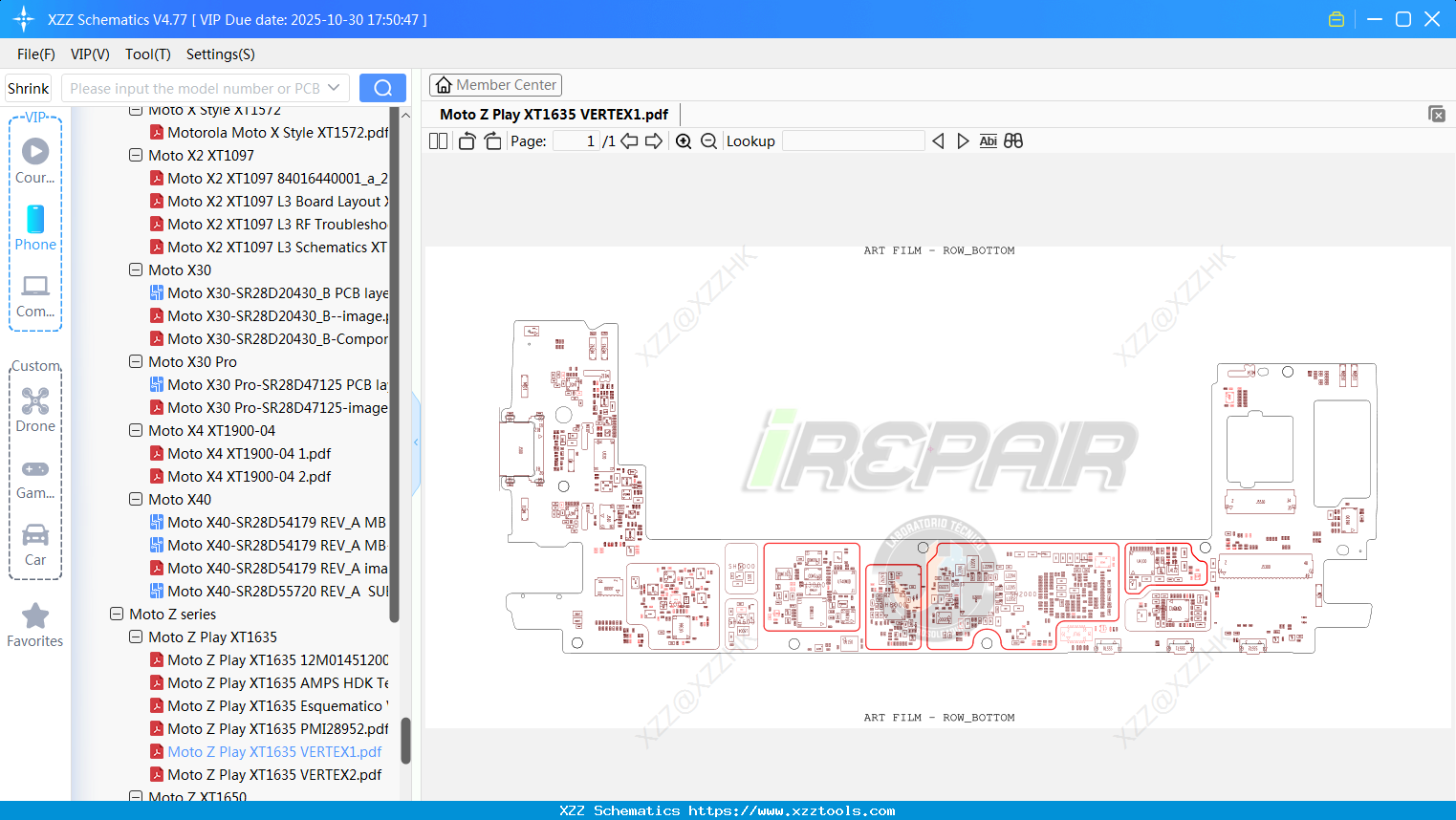The height and width of the screenshot is (820, 1456).
Task: Click the binoculars search icon
Action: pyautogui.click(x=1013, y=141)
